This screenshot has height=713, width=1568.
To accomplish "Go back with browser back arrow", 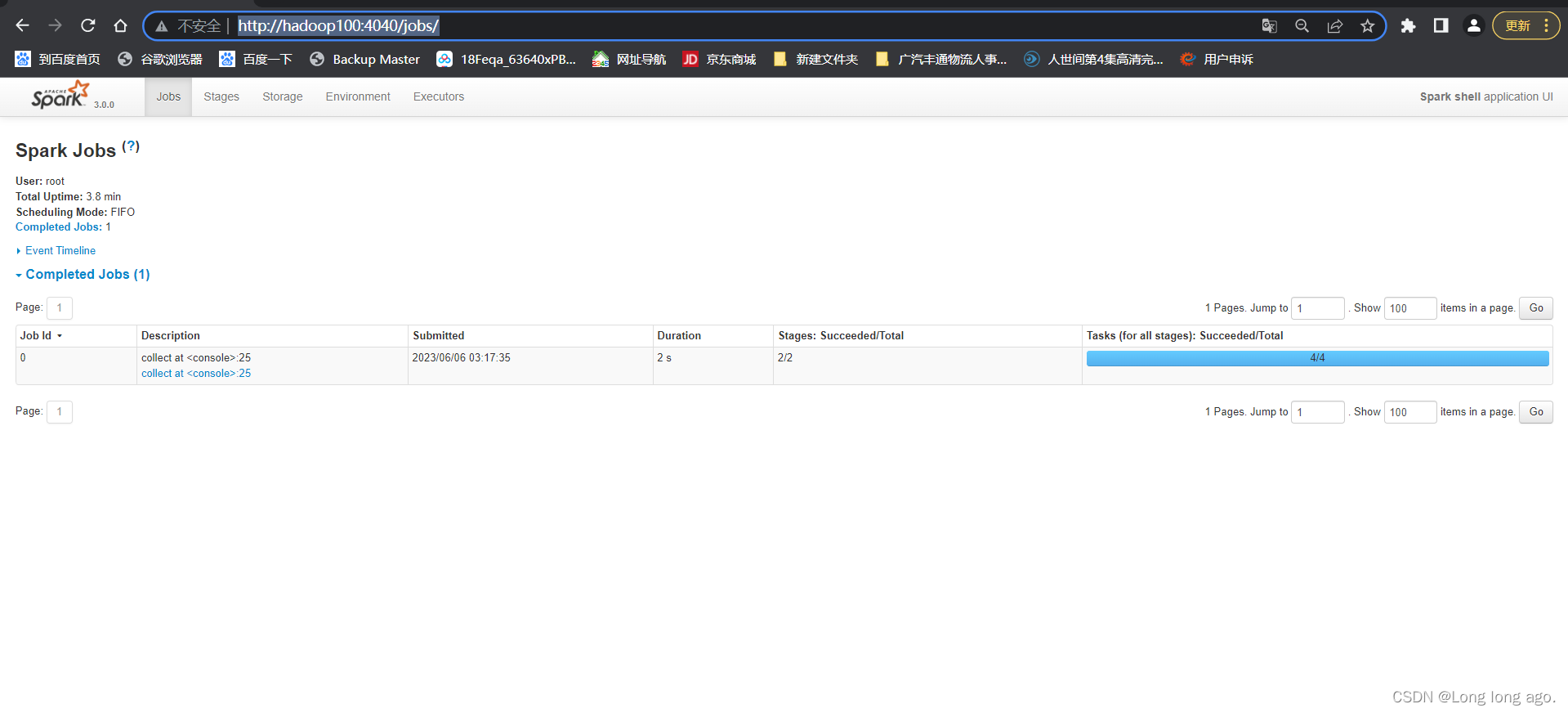I will tap(22, 25).
